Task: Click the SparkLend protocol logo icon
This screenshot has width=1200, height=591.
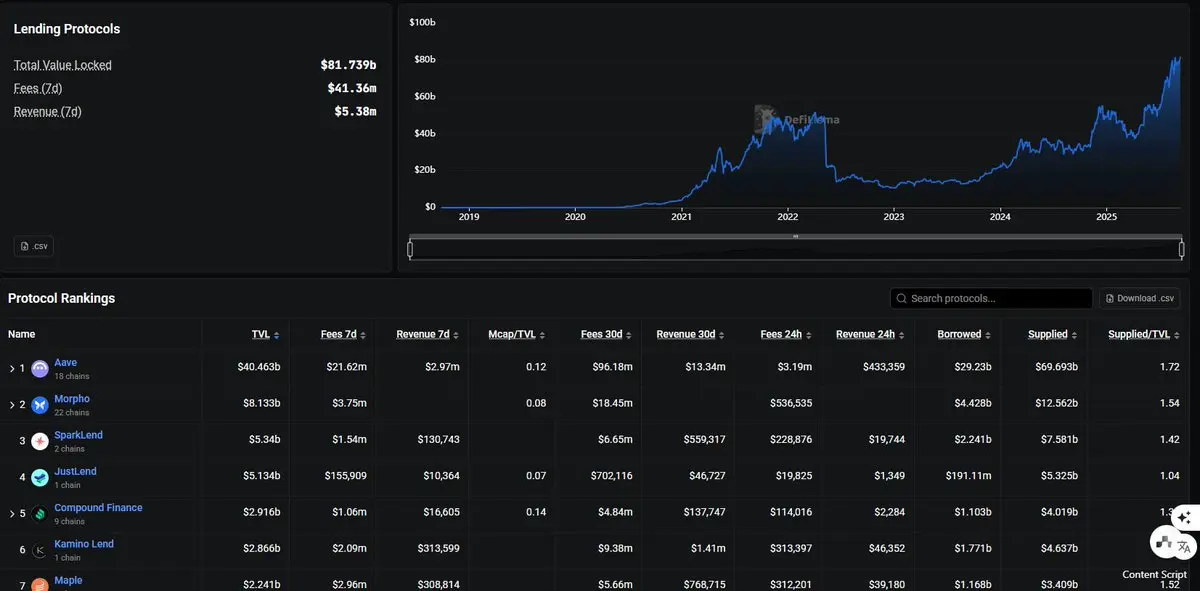Action: point(40,441)
